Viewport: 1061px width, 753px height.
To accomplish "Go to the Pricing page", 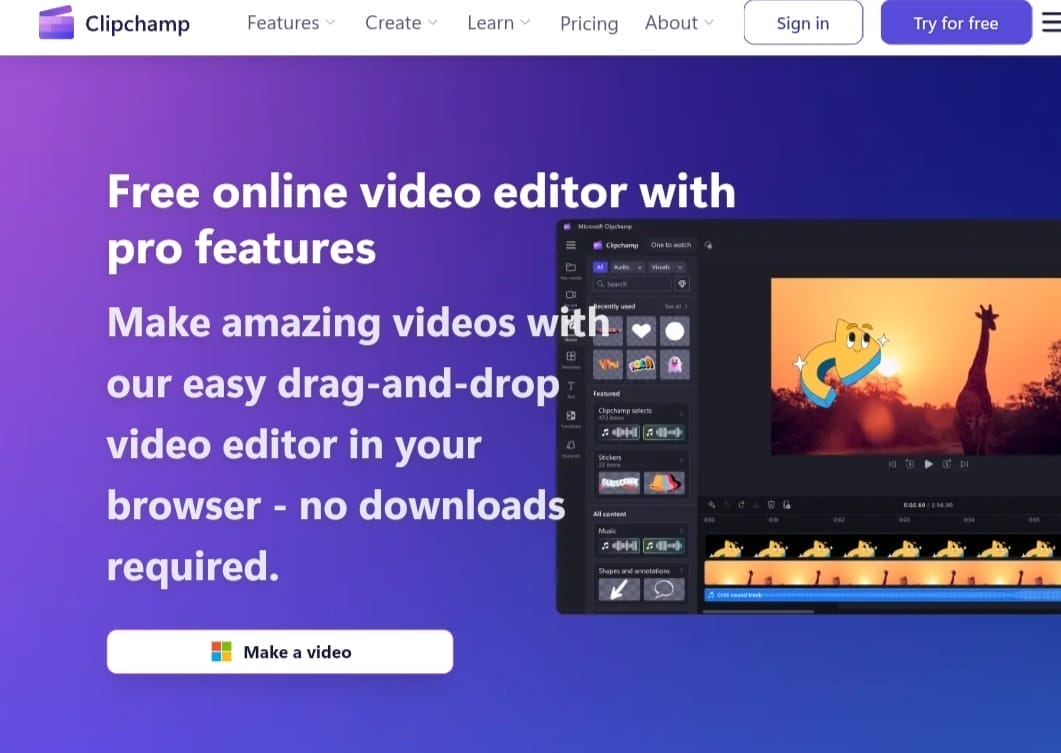I will point(589,23).
